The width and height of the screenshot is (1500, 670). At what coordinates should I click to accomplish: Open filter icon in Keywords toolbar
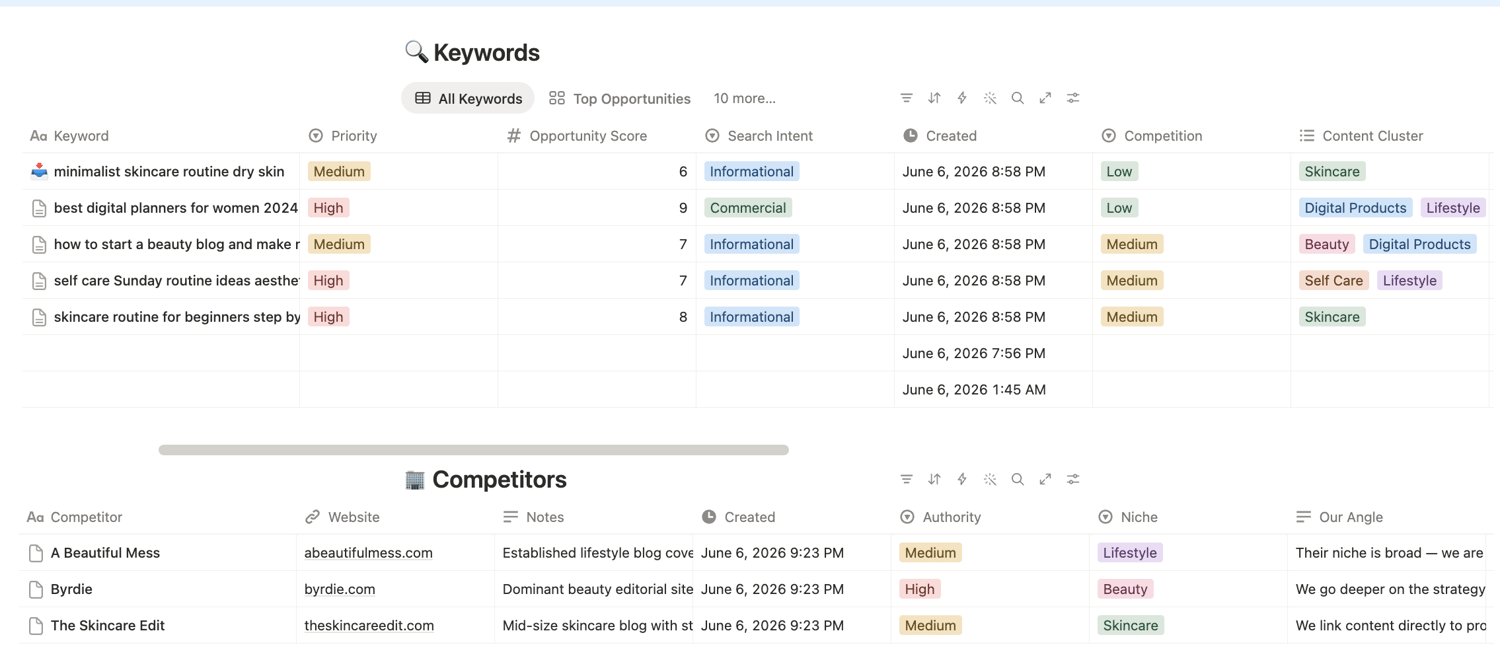tap(906, 98)
